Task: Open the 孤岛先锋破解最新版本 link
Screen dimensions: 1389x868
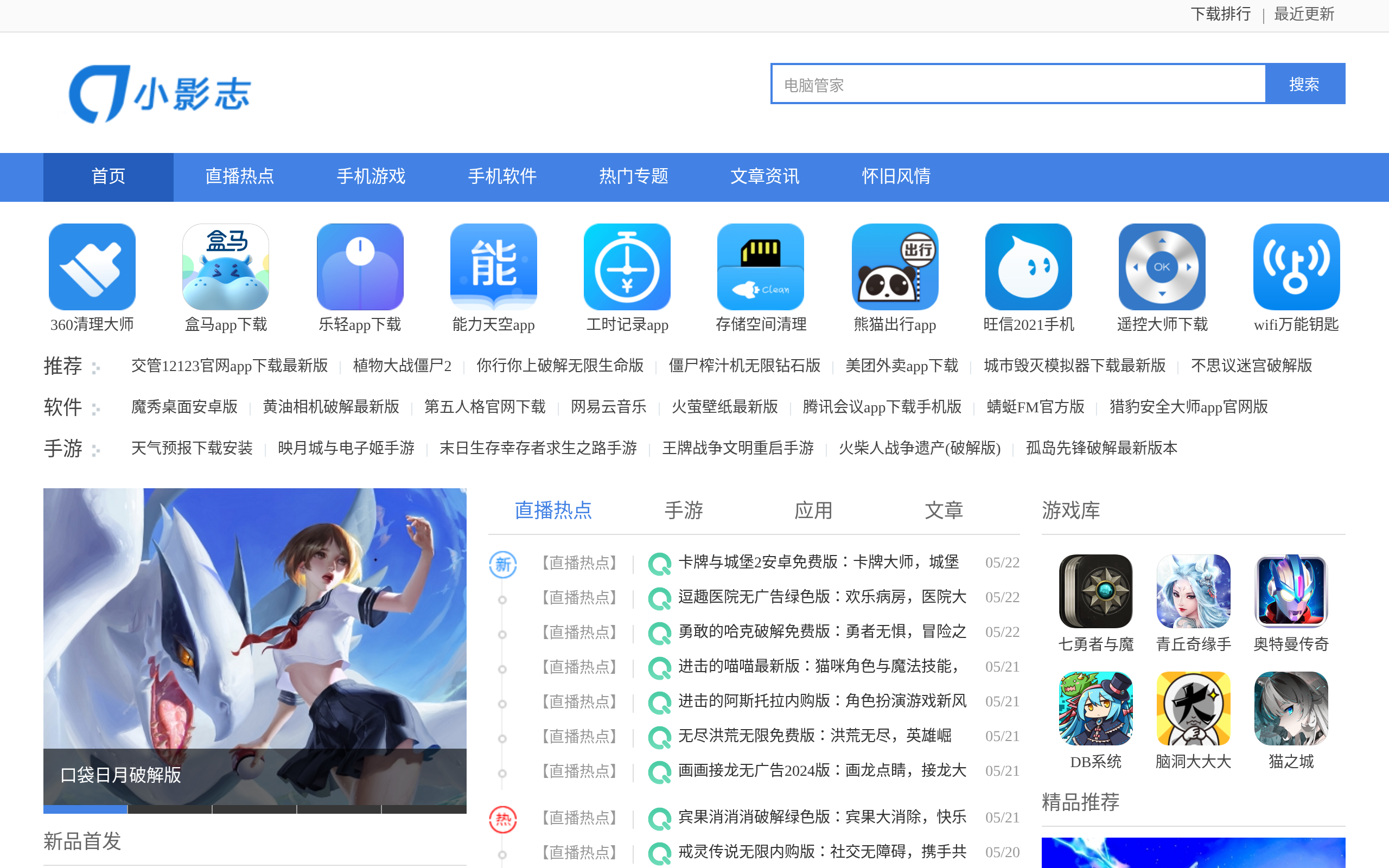Action: 1101,448
